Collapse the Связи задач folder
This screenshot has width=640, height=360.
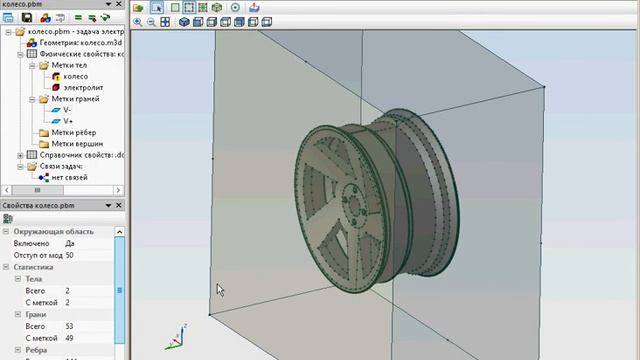pyautogui.click(x=20, y=167)
